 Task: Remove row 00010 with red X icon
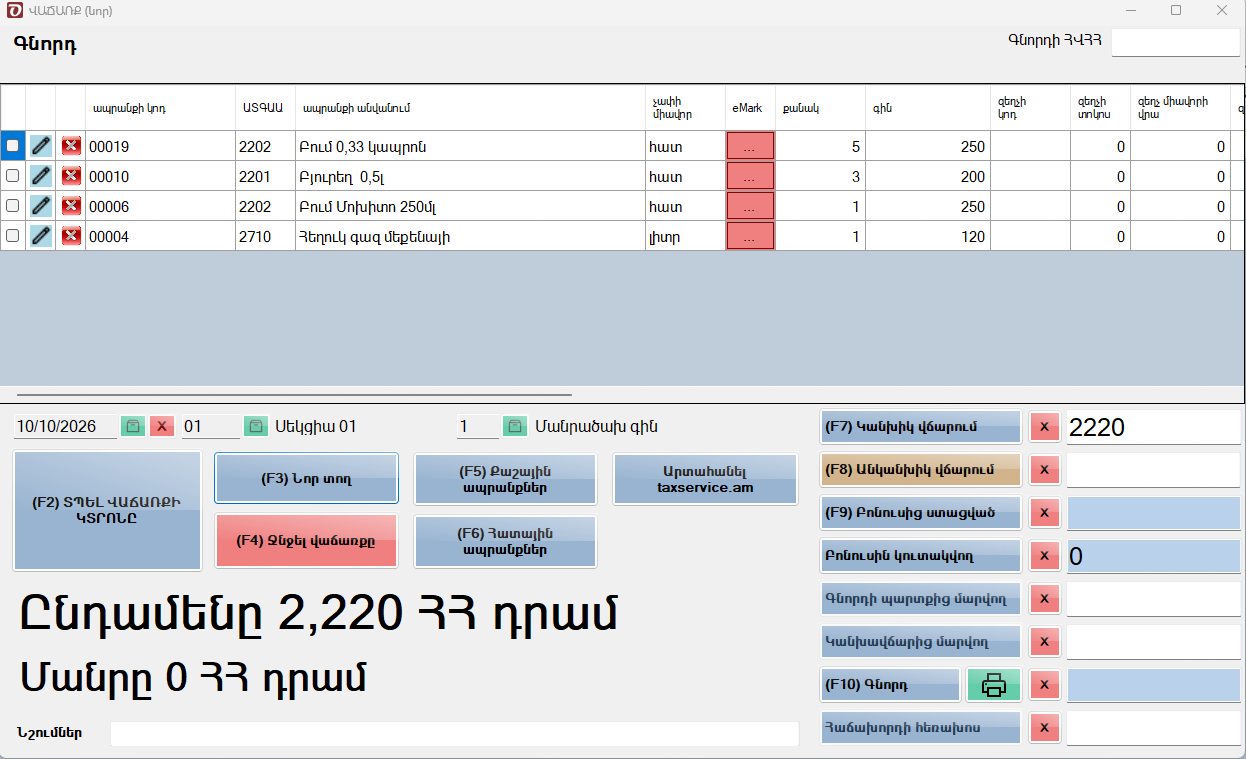[x=71, y=176]
